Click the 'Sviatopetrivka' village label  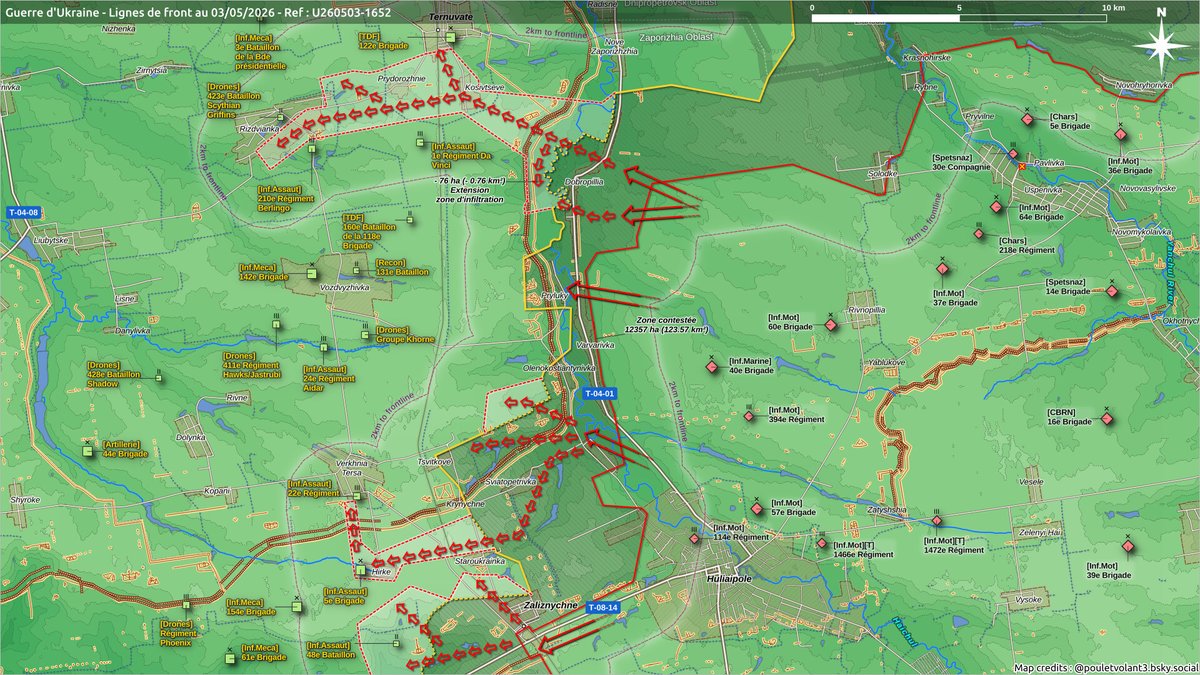pos(511,481)
